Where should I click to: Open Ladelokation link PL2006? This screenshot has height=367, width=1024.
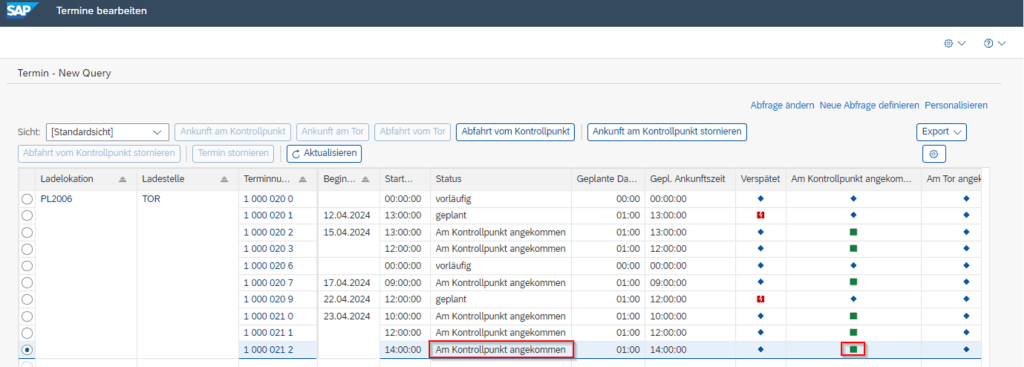coord(56,199)
